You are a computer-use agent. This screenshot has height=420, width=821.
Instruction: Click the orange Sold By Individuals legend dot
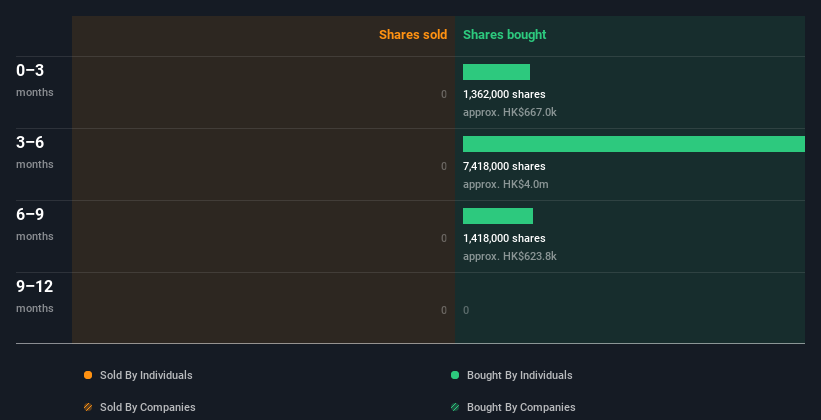pyautogui.click(x=88, y=375)
